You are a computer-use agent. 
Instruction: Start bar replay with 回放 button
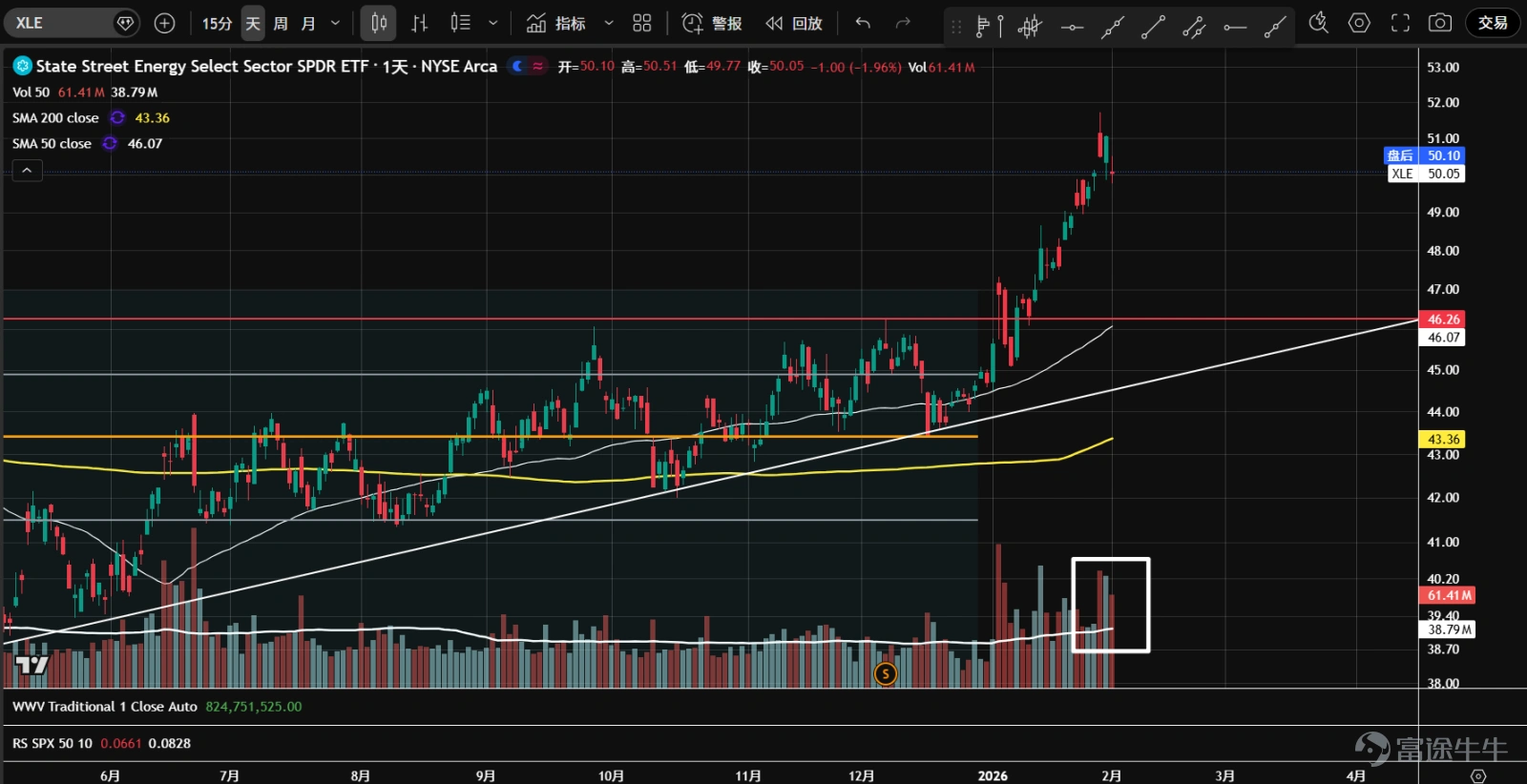[x=794, y=23]
